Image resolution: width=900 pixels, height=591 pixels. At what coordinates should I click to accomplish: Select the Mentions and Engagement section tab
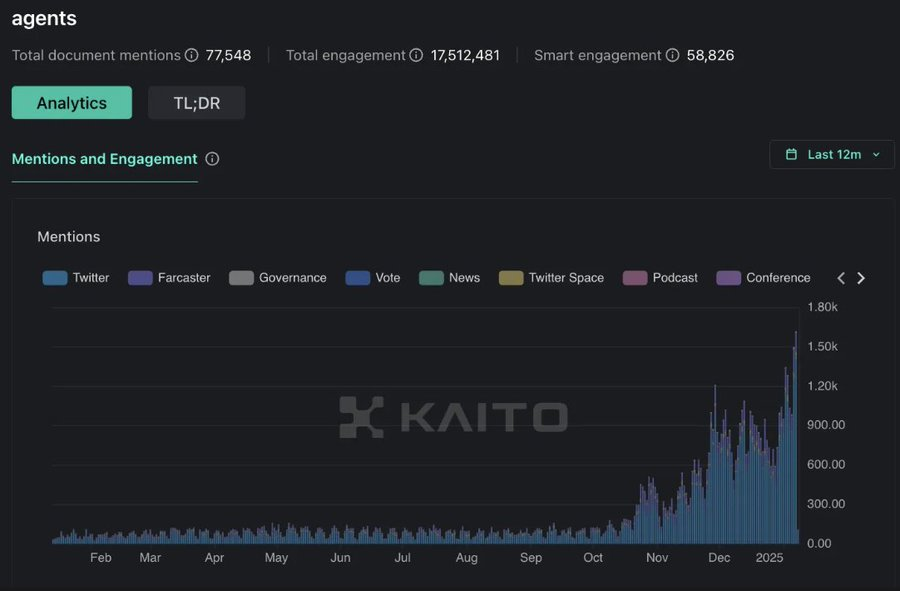click(104, 159)
